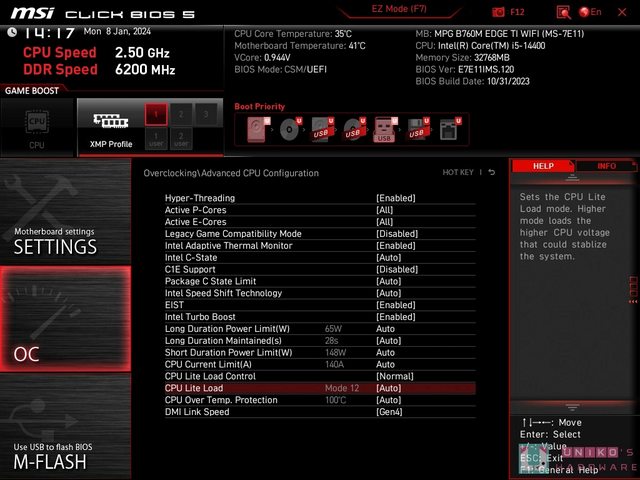640x480 pixels.
Task: Select the first hard drive boot priority icon
Action: tap(258, 129)
